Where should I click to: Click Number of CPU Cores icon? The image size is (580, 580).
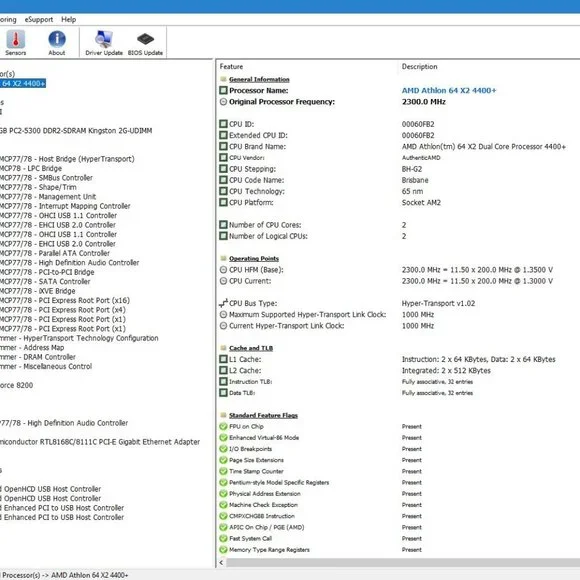pyautogui.click(x=223, y=225)
